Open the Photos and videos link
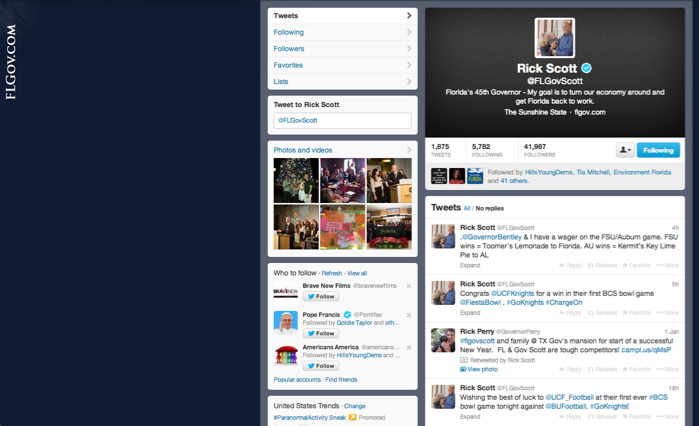Image resolution: width=699 pixels, height=426 pixels. [x=303, y=150]
